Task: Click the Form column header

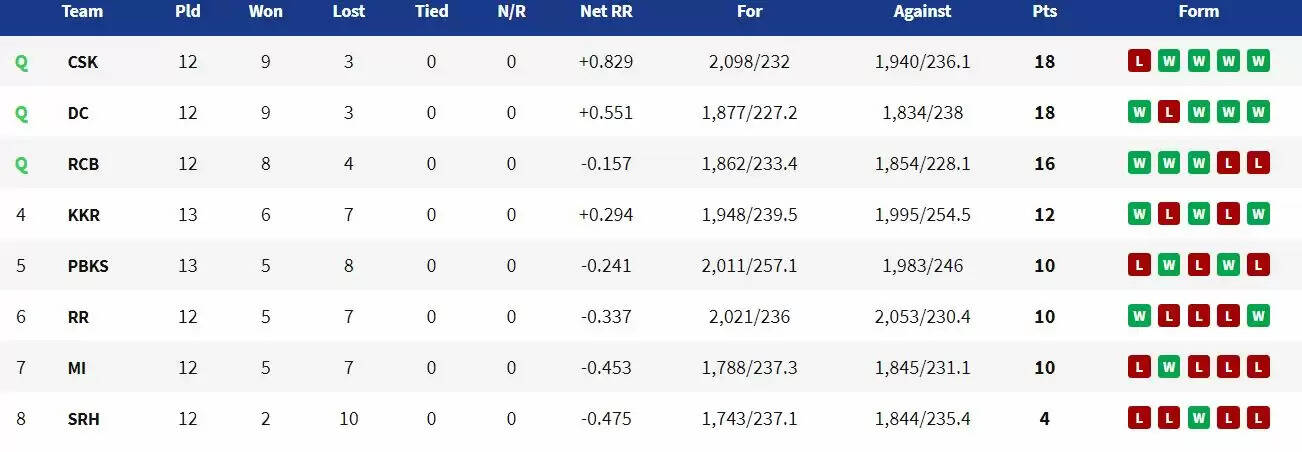Action: tap(1198, 12)
